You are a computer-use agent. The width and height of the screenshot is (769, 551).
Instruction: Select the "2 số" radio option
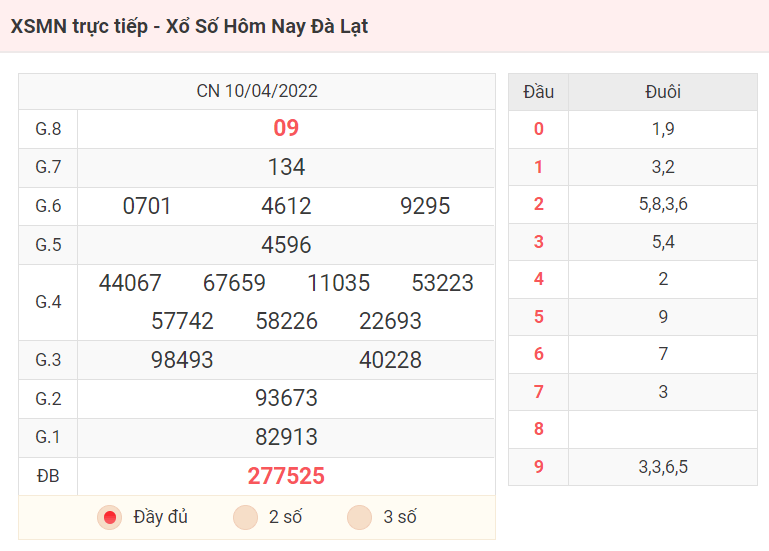coord(246,517)
